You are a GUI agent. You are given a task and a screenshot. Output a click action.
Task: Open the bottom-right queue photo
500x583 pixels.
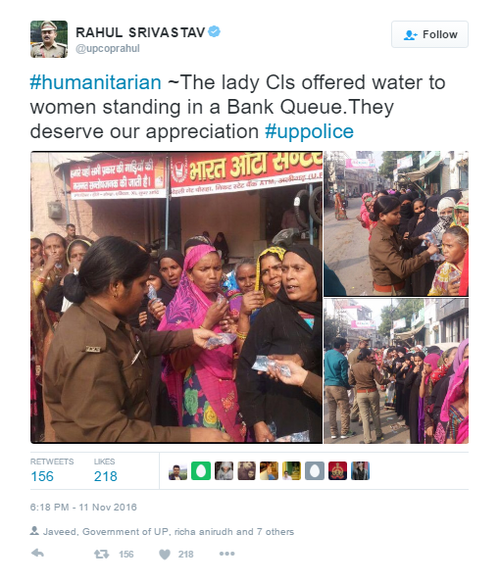[396, 371]
